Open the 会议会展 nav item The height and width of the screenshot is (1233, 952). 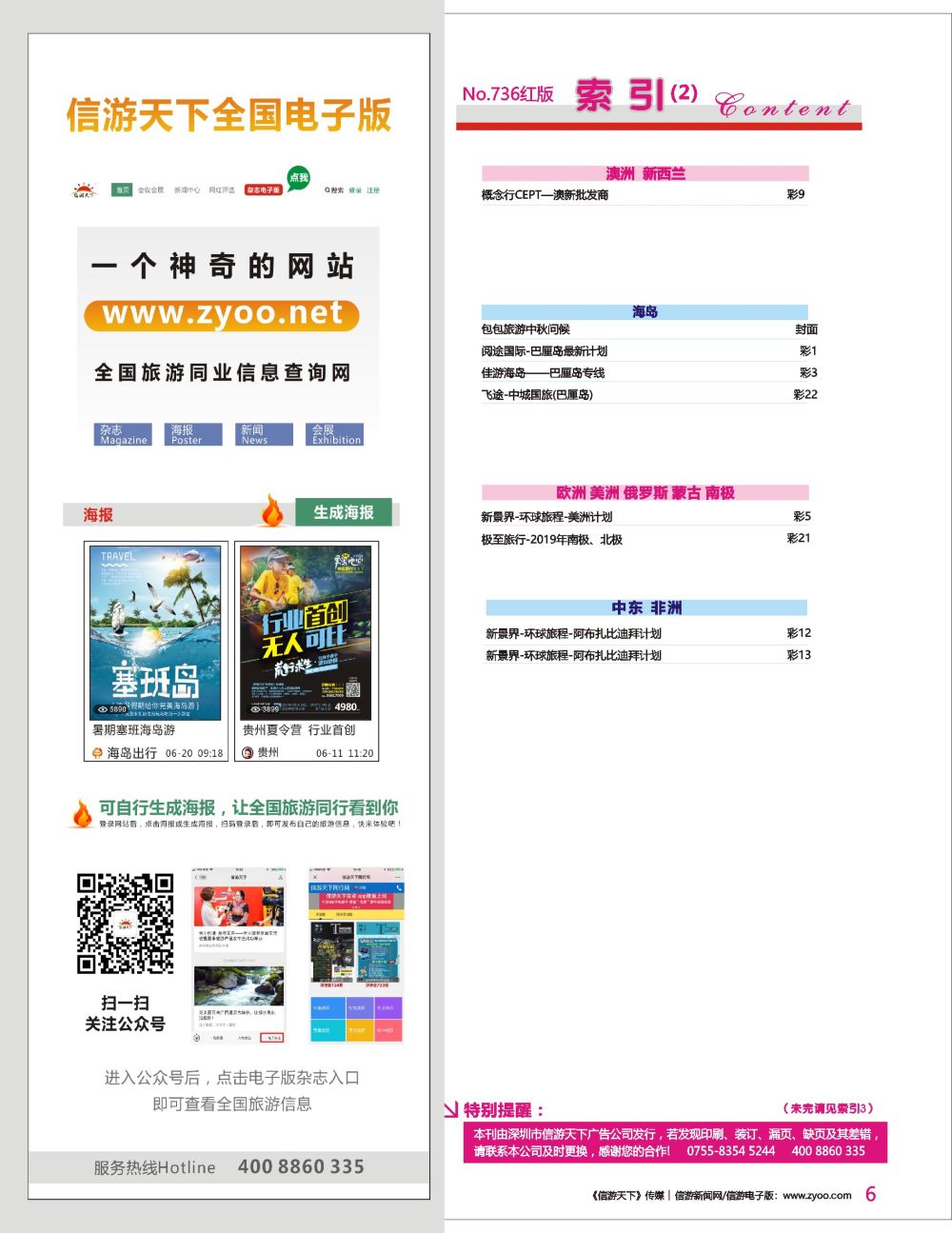pos(150,190)
